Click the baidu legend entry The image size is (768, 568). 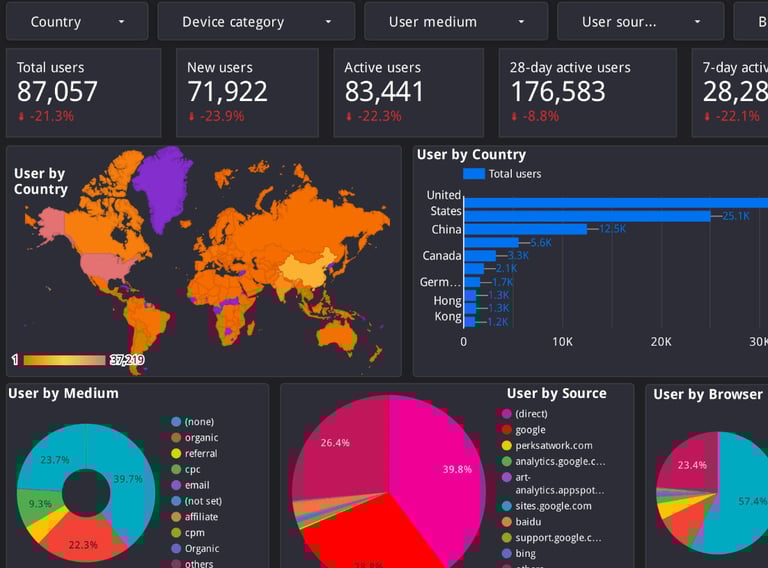click(521, 522)
